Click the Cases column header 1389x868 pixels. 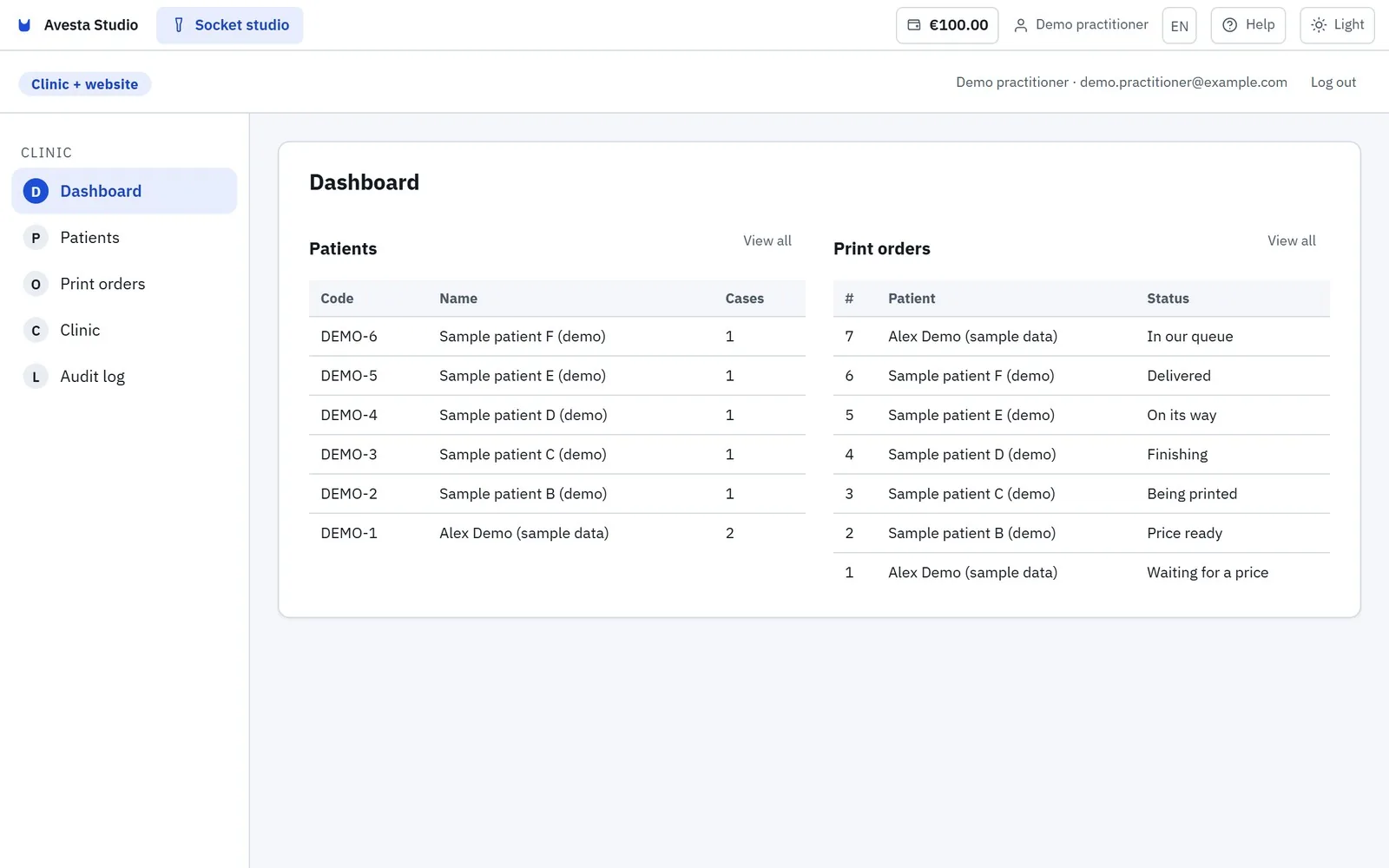(x=745, y=299)
